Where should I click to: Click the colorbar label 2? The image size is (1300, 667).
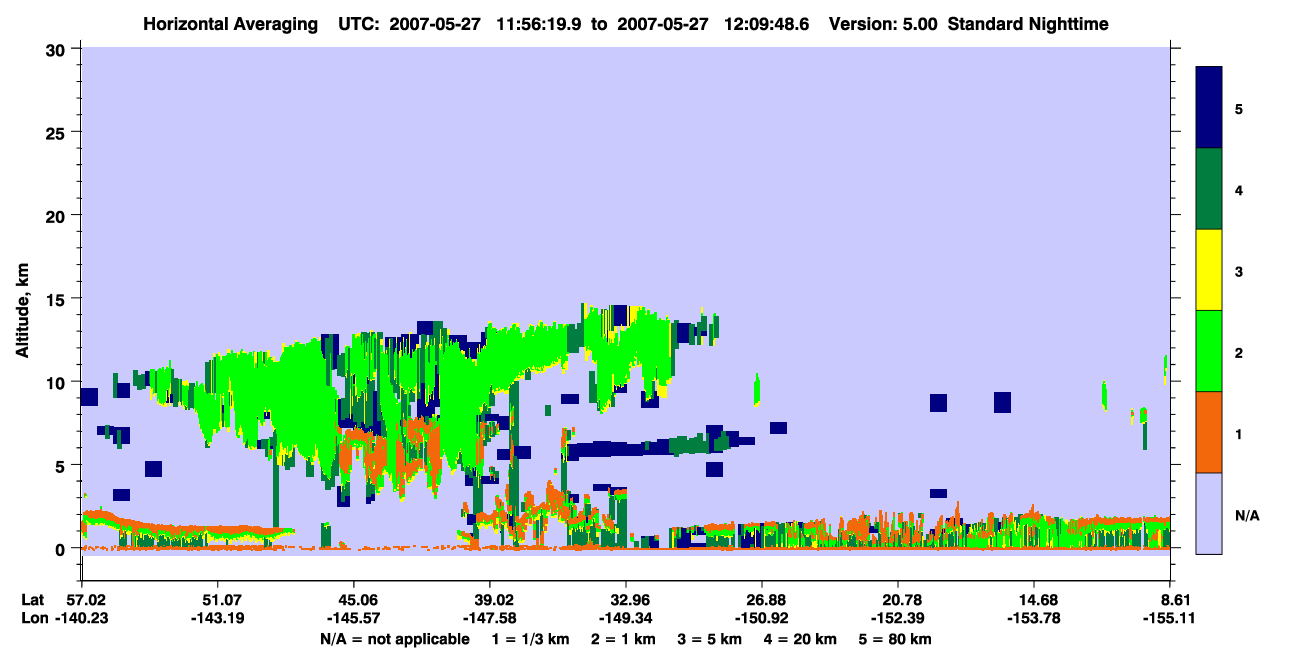[x=1238, y=352]
